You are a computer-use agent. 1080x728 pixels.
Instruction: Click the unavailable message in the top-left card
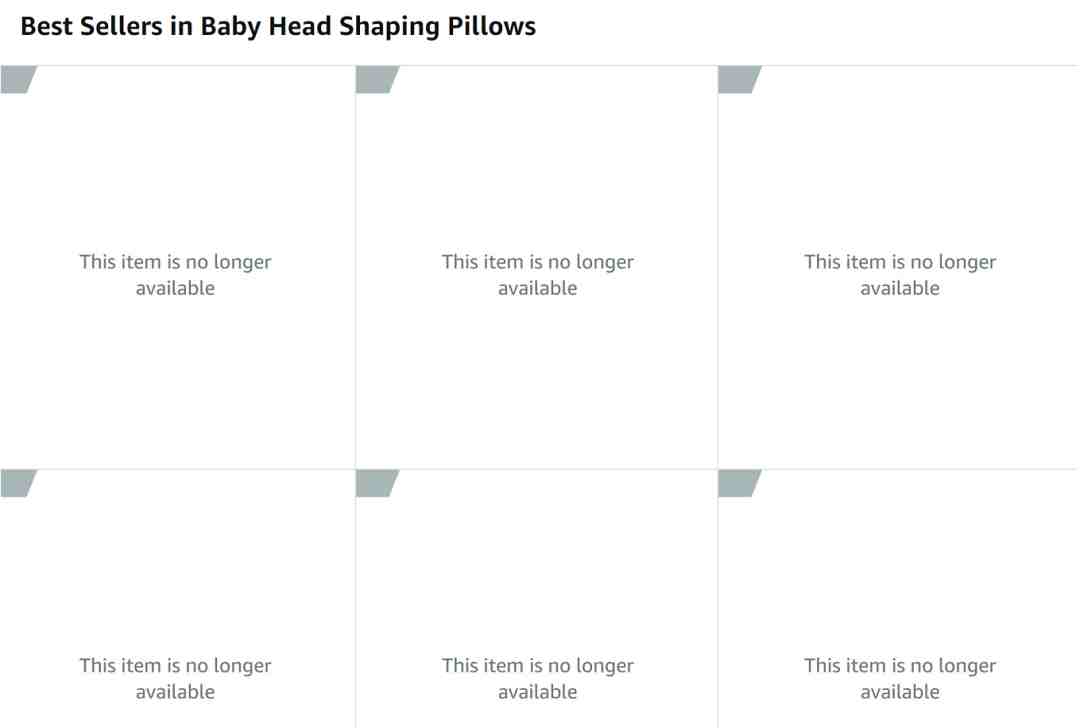(176, 275)
